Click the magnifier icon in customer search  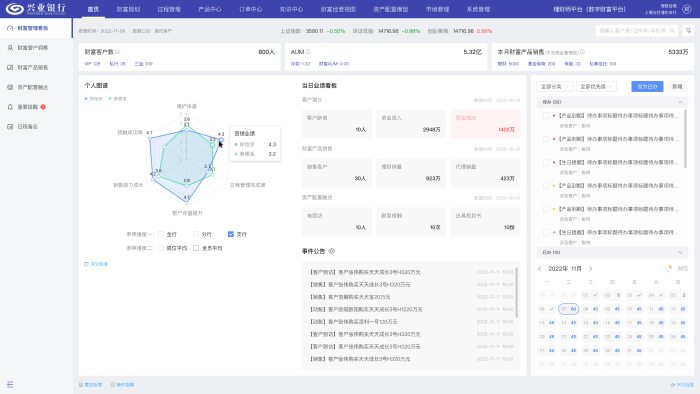click(x=672, y=31)
